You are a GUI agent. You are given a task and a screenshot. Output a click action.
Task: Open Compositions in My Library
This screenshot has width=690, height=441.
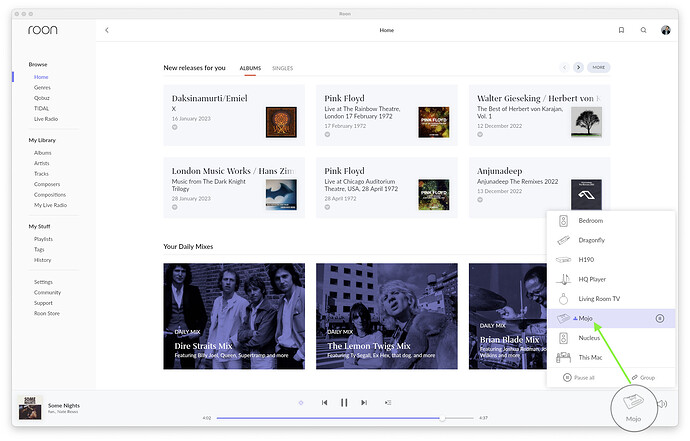pyautogui.click(x=50, y=195)
